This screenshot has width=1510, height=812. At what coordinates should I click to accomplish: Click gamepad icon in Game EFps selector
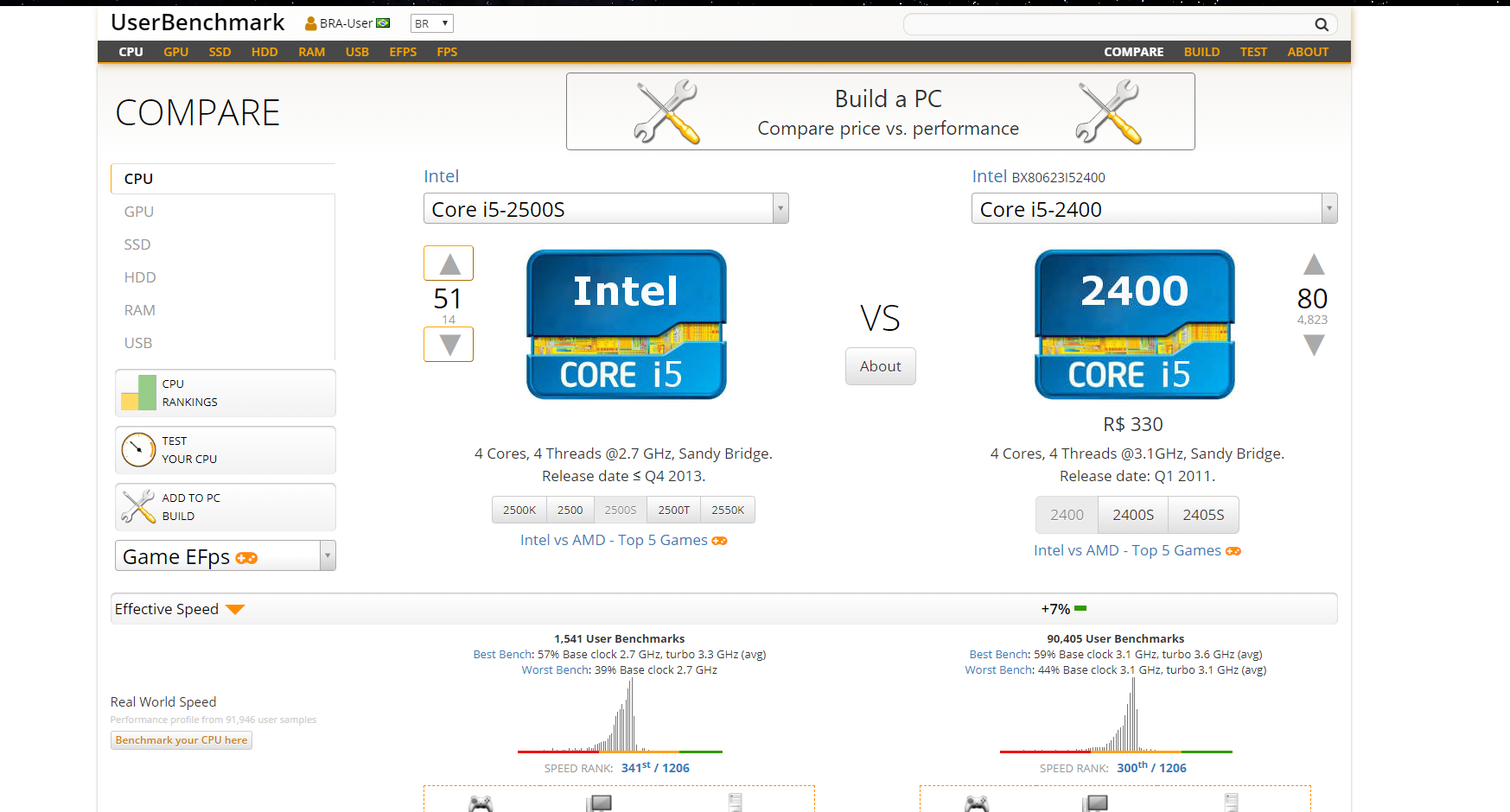click(x=246, y=558)
